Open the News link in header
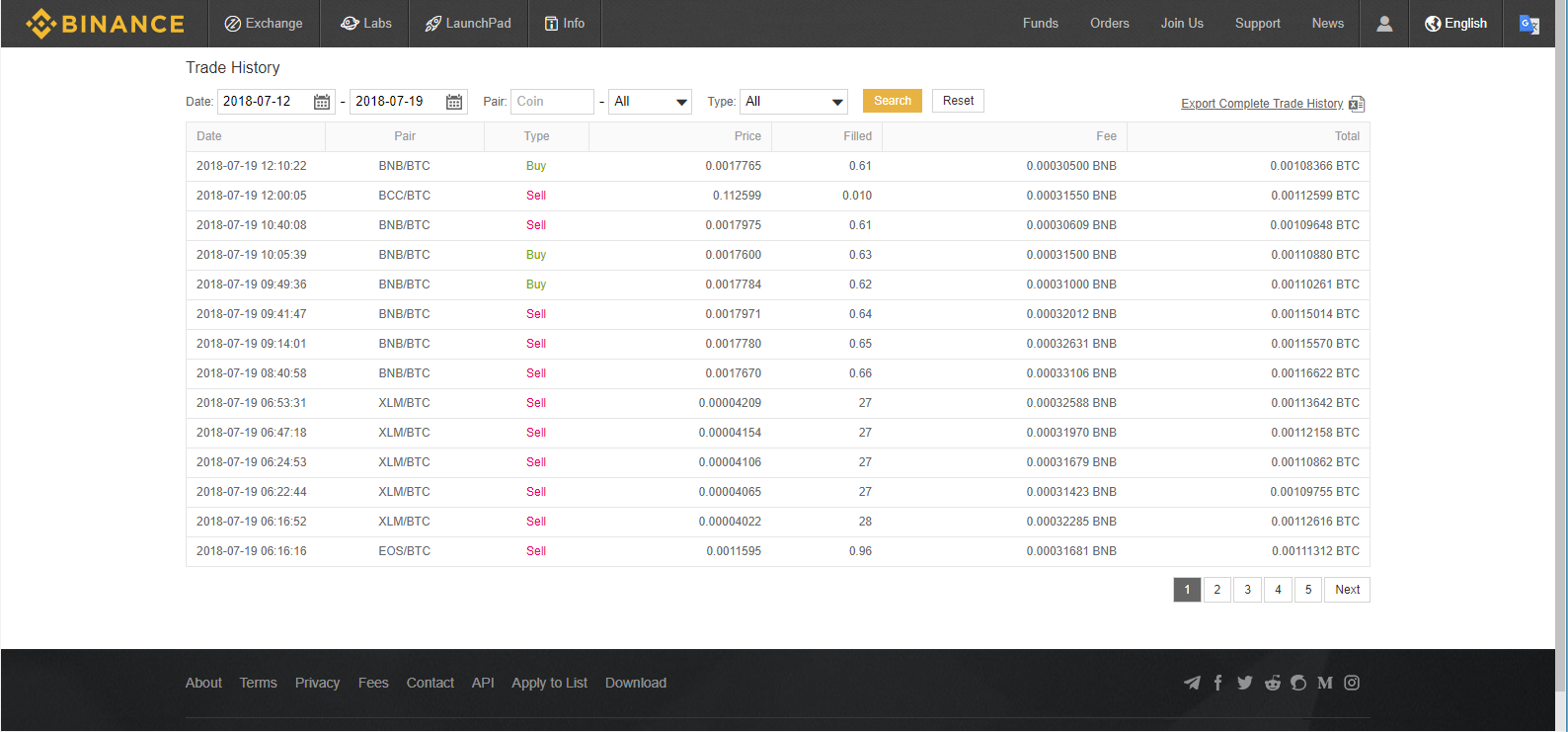Screen dimensions: 1568x732 coord(1328,24)
